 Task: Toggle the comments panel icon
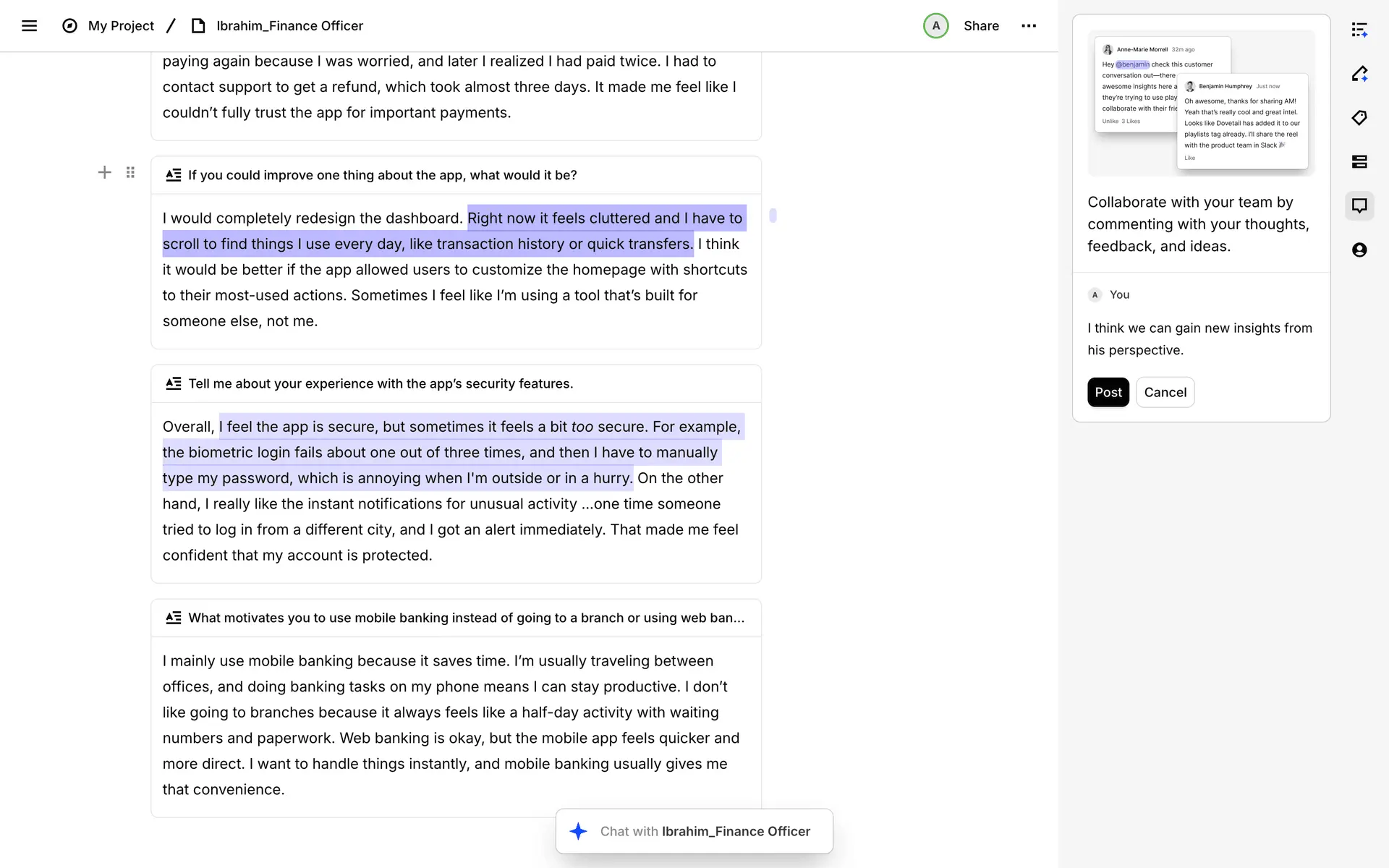pyautogui.click(x=1359, y=206)
